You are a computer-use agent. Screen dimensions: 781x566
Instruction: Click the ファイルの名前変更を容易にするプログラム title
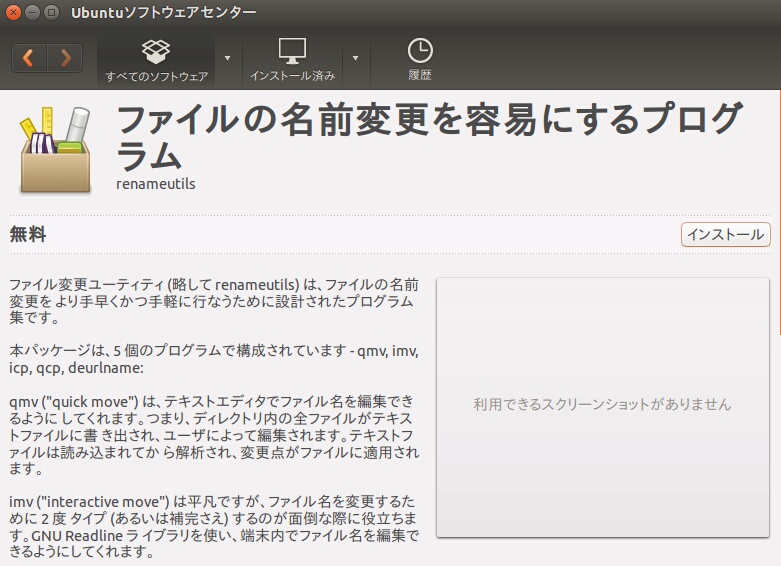pos(430,137)
